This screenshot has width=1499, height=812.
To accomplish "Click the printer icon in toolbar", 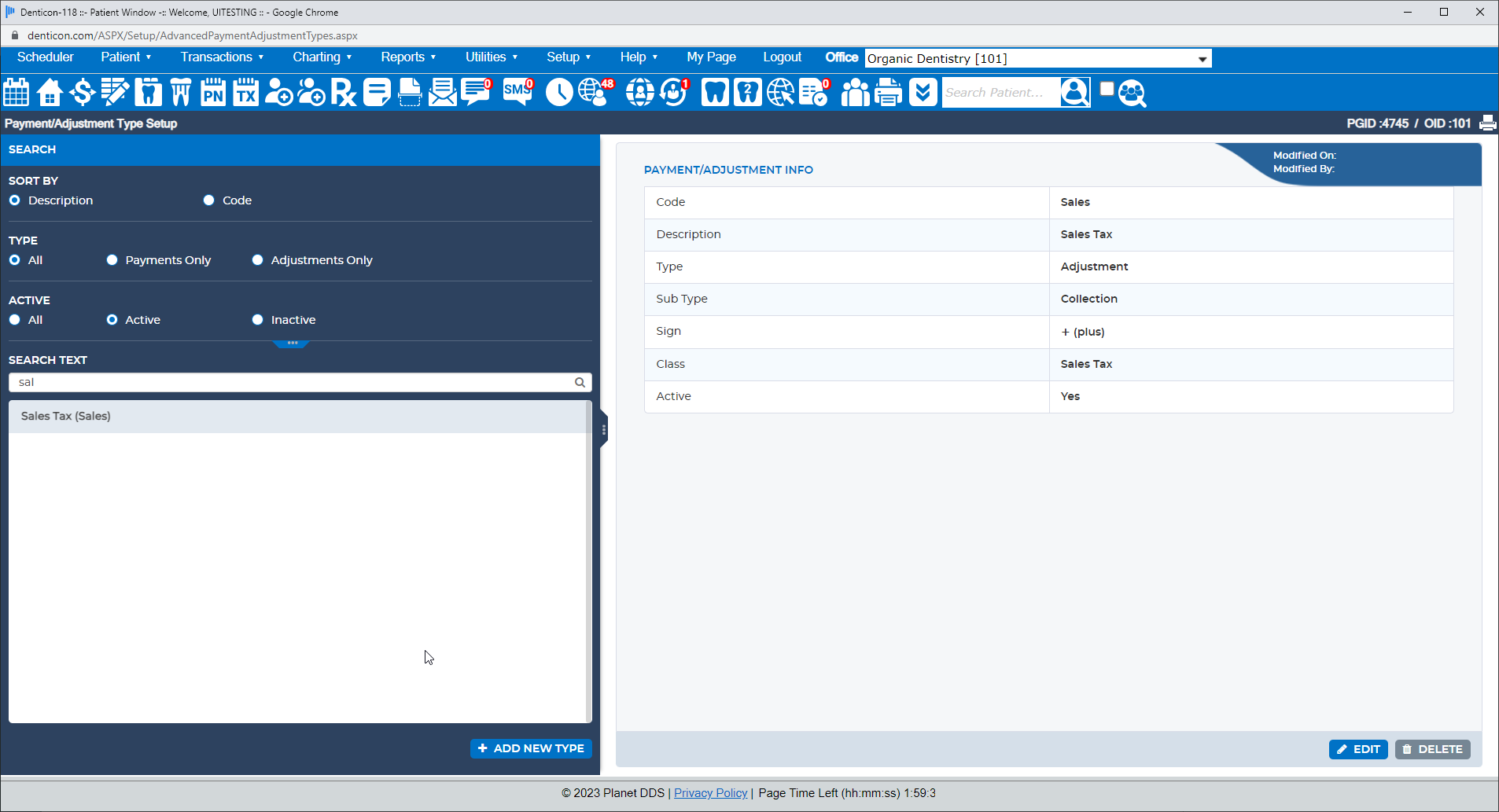I will pos(889,92).
